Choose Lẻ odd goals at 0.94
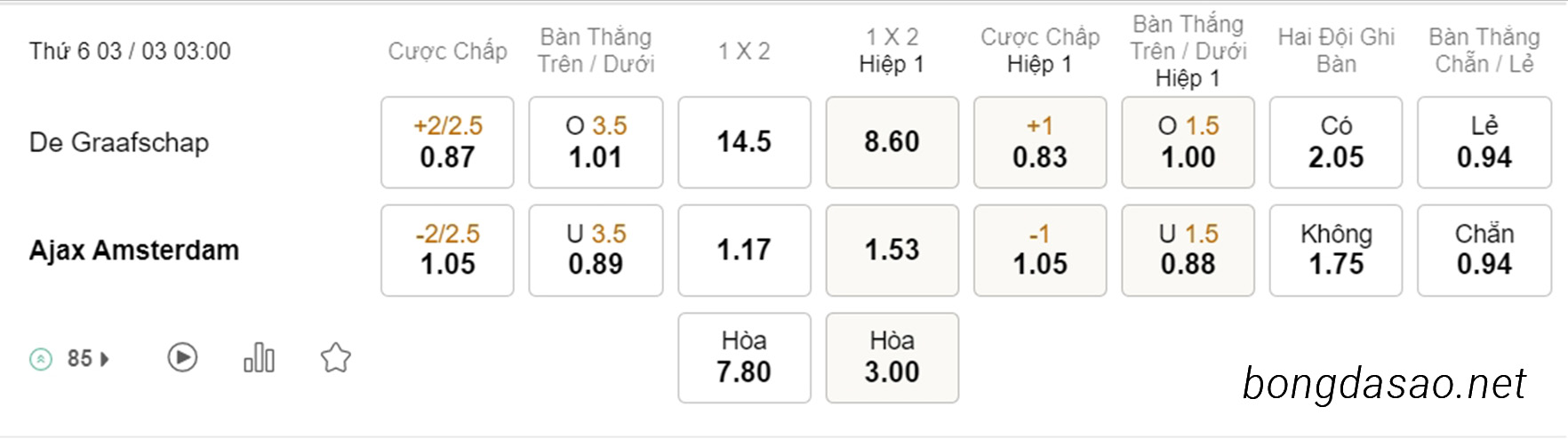 coord(1484,142)
